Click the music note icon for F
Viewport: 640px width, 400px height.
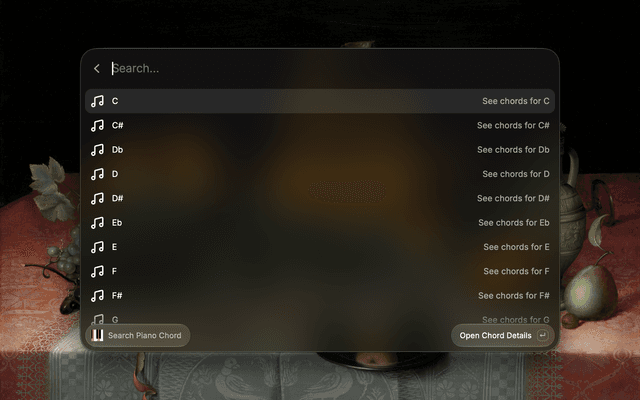pos(97,271)
